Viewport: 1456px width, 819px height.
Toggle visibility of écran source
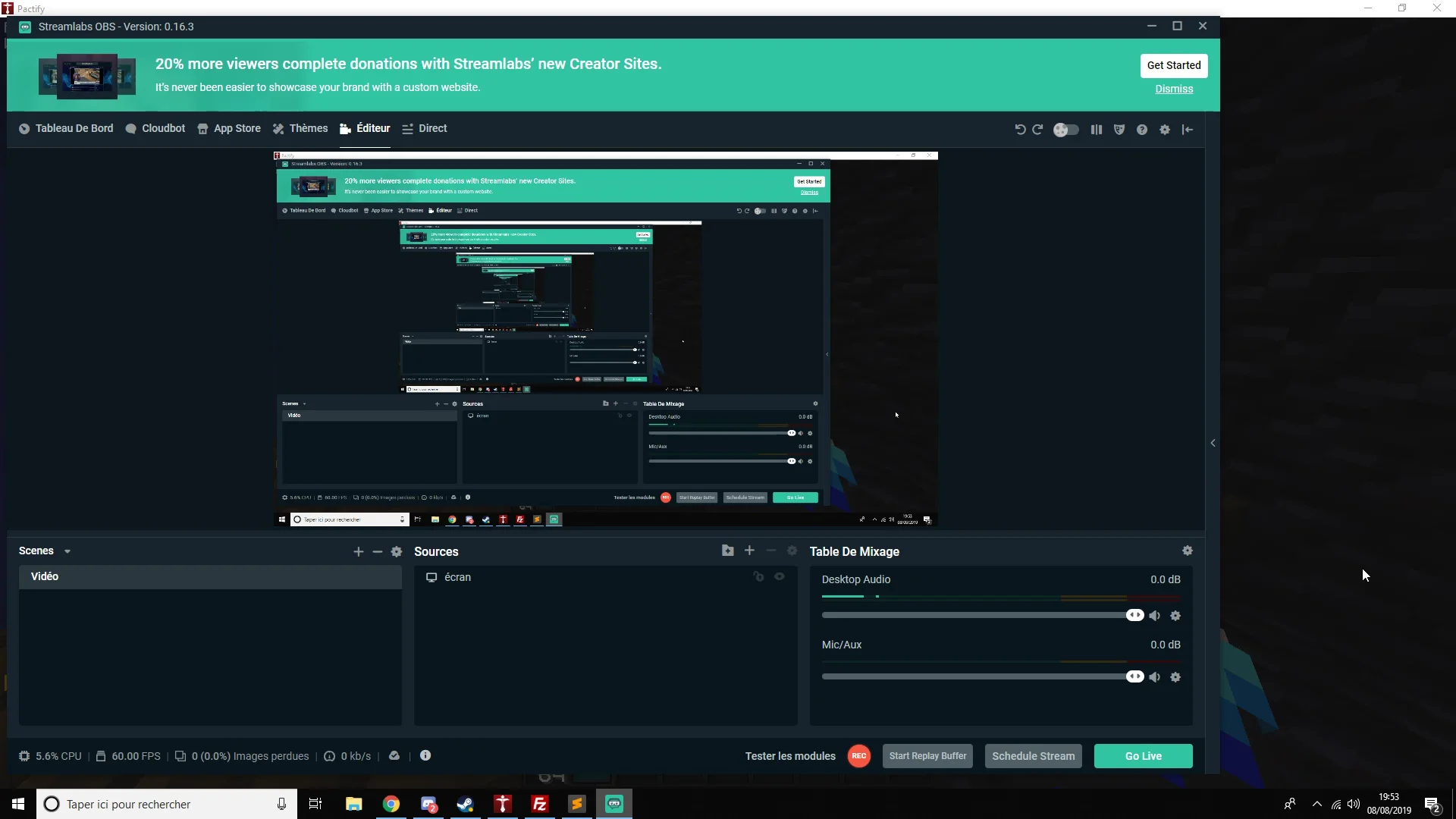(x=780, y=577)
